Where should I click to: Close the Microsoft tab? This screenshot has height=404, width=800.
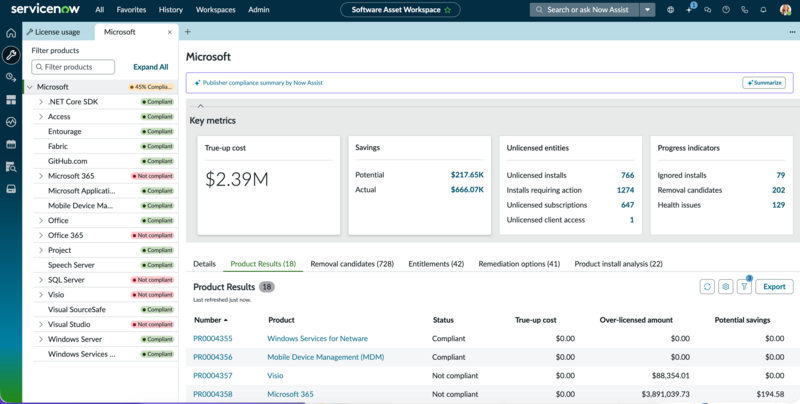click(x=170, y=32)
